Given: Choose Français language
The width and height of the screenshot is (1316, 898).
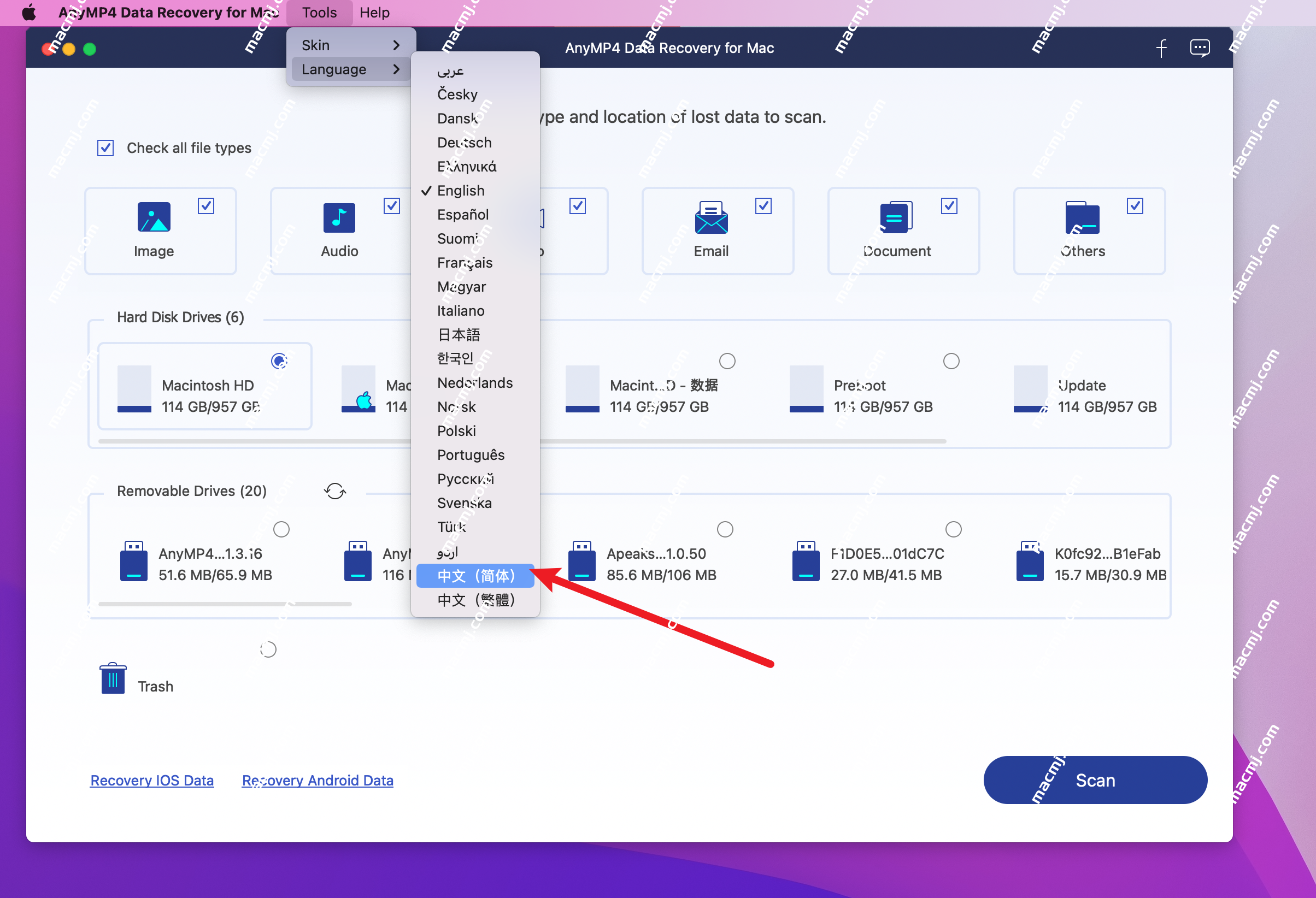Looking at the screenshot, I should (x=475, y=263).
